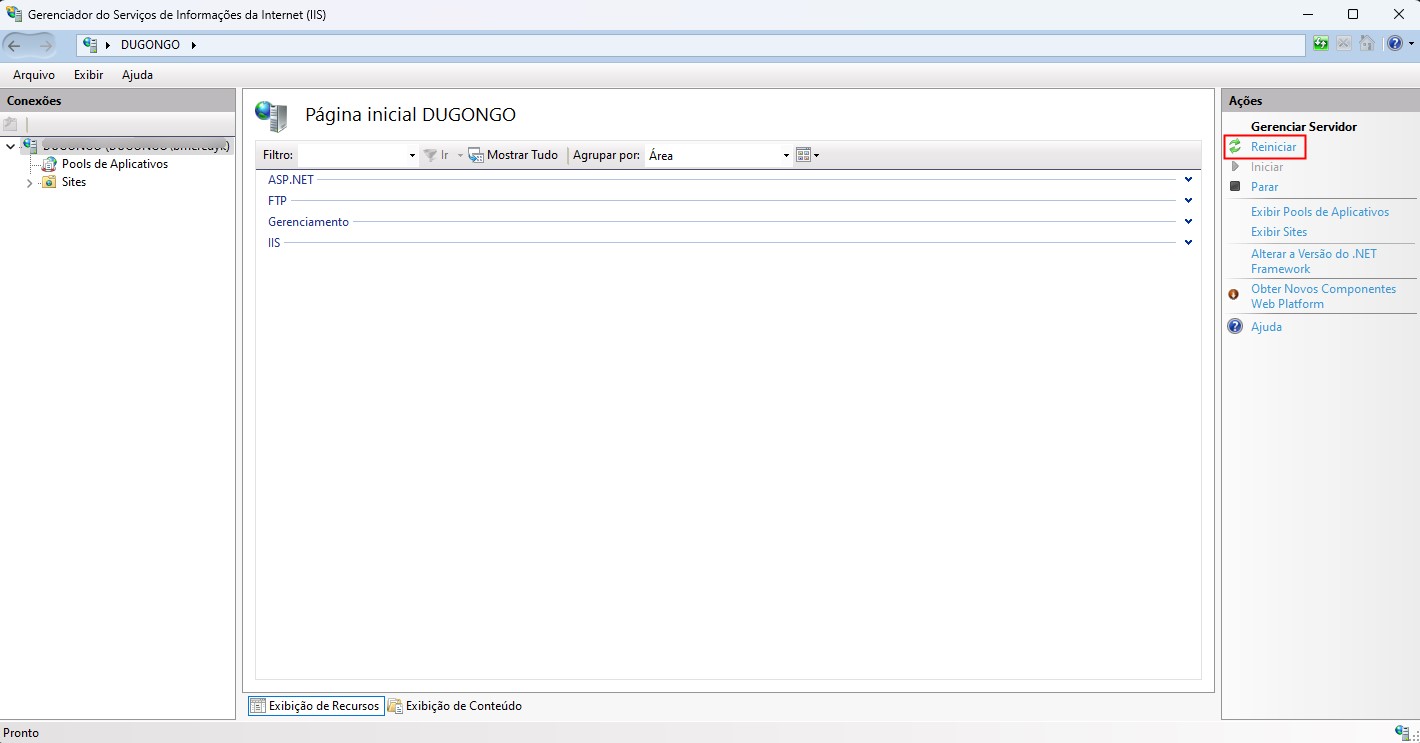Click the DUGONGO breadcrumb in the address bar
Screen dimensions: 1420x743
tap(150, 45)
